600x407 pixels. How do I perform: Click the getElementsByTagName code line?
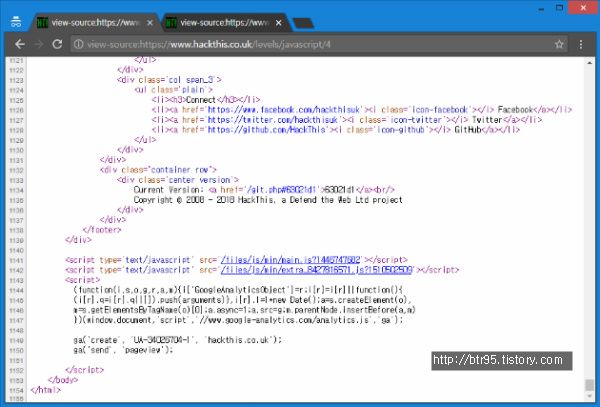point(245,310)
